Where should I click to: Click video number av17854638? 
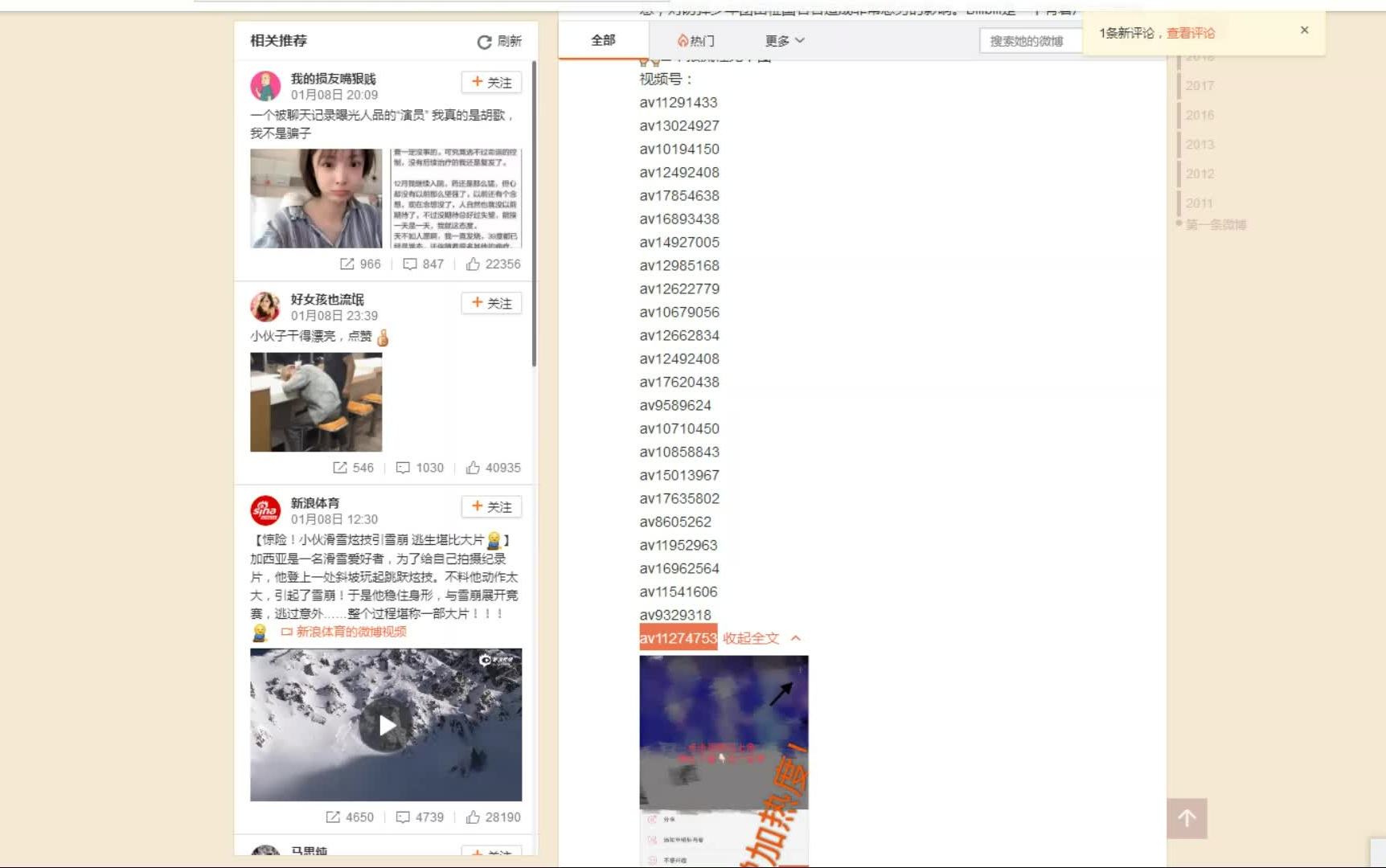click(679, 195)
